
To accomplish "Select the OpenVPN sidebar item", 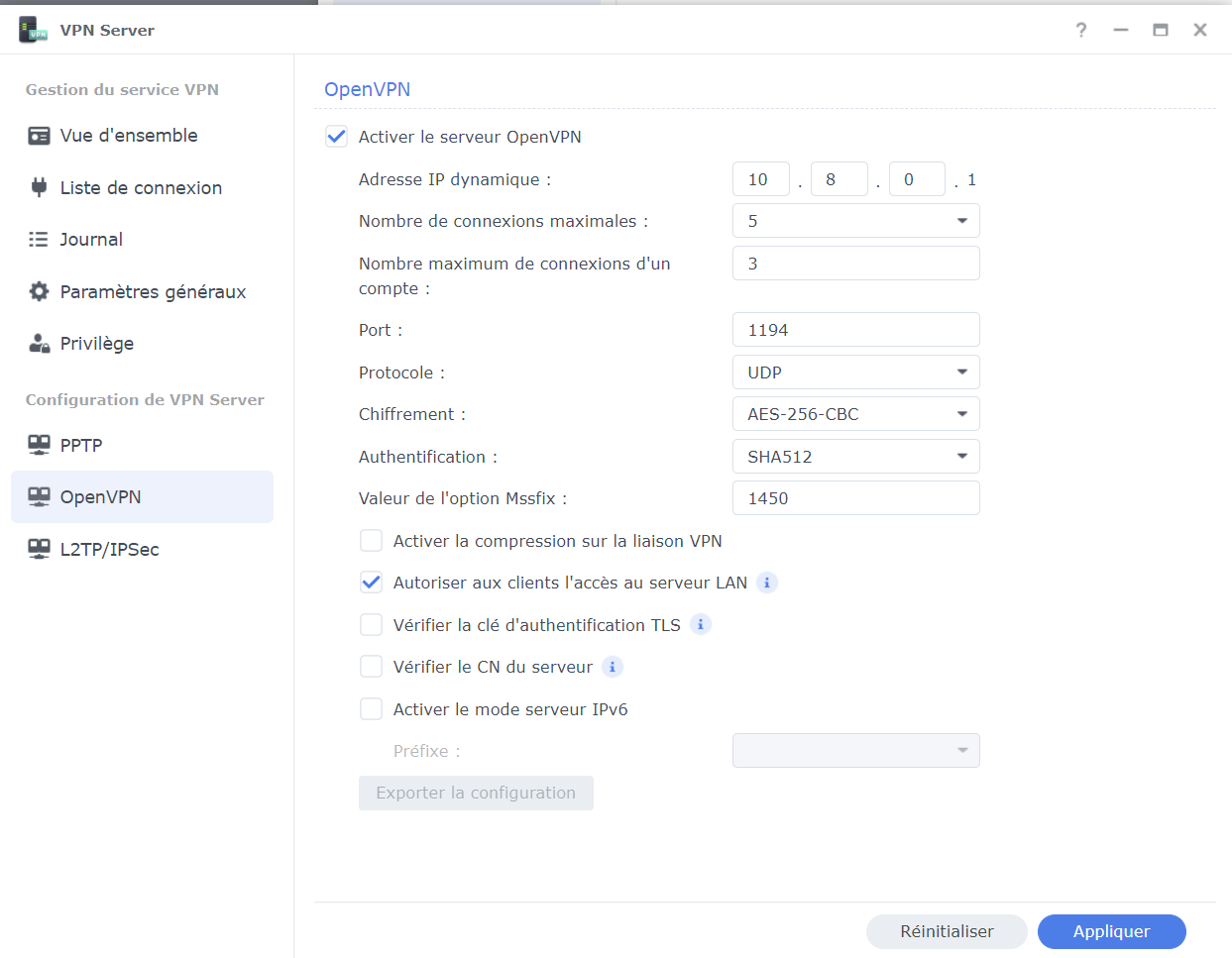I will tap(142, 497).
